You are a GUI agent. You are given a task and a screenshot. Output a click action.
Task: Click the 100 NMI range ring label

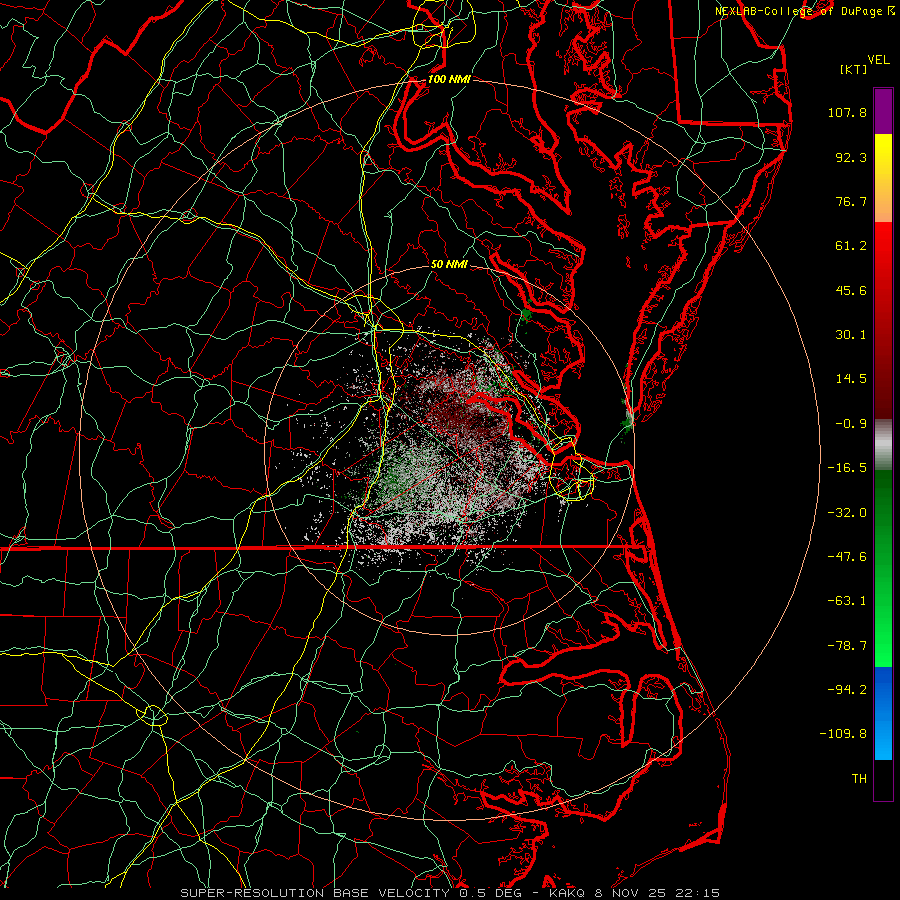(449, 79)
